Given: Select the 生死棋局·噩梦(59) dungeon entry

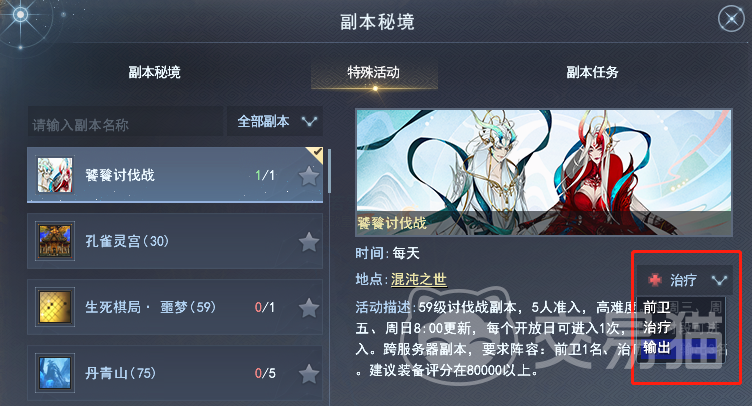Looking at the screenshot, I should pyautogui.click(x=175, y=307).
